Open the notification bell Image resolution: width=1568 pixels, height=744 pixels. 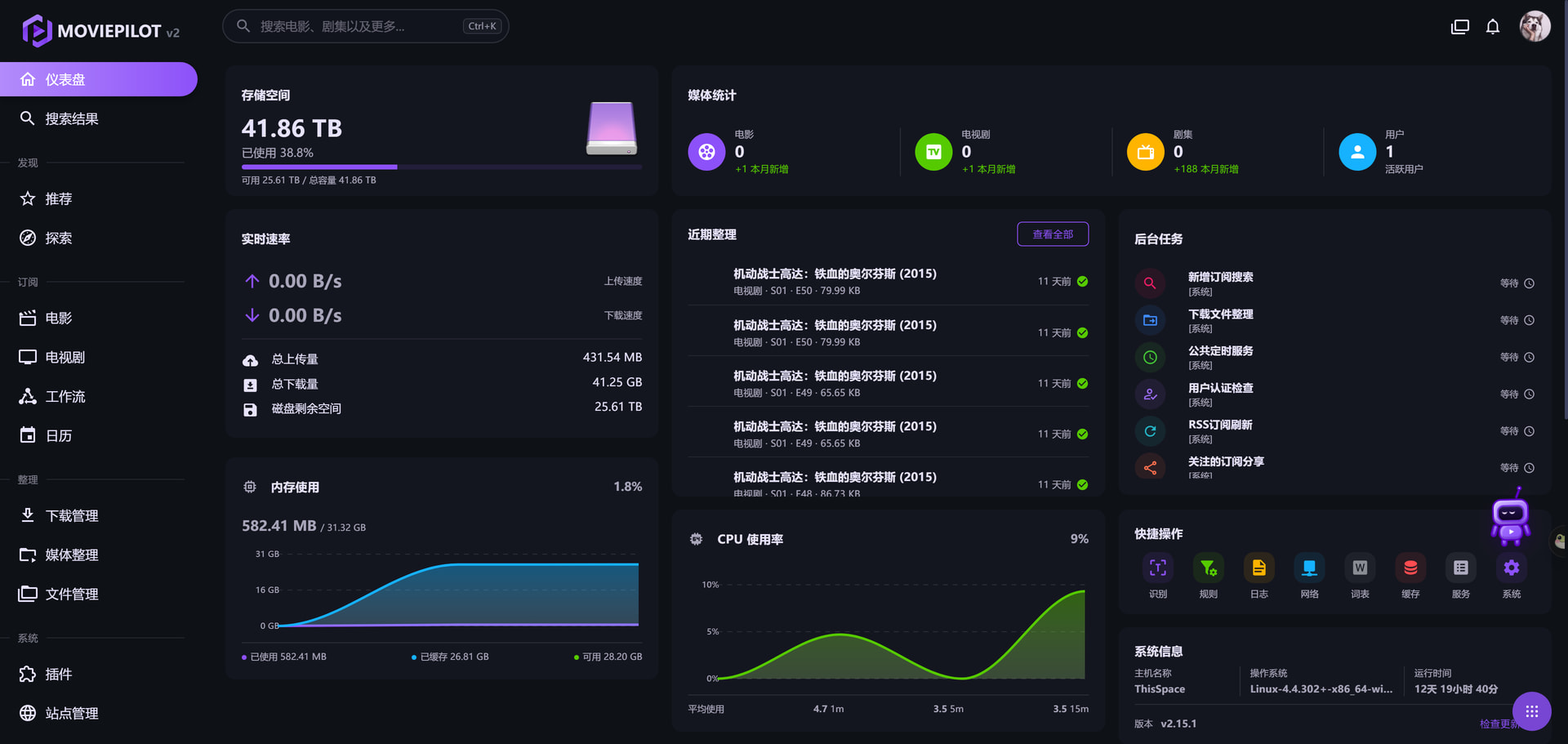(1493, 27)
